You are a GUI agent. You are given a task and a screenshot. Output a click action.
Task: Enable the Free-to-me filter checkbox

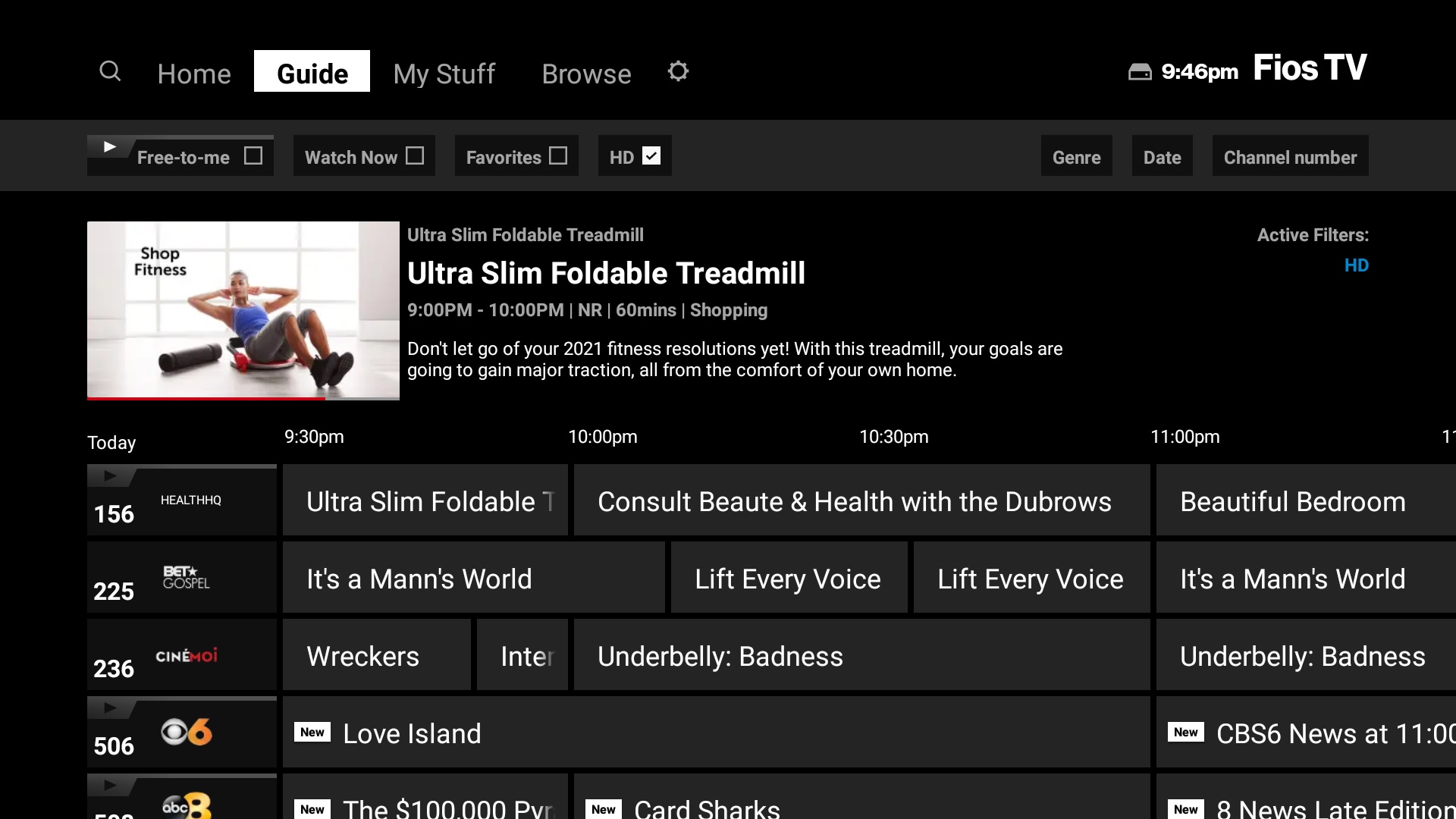(x=253, y=155)
